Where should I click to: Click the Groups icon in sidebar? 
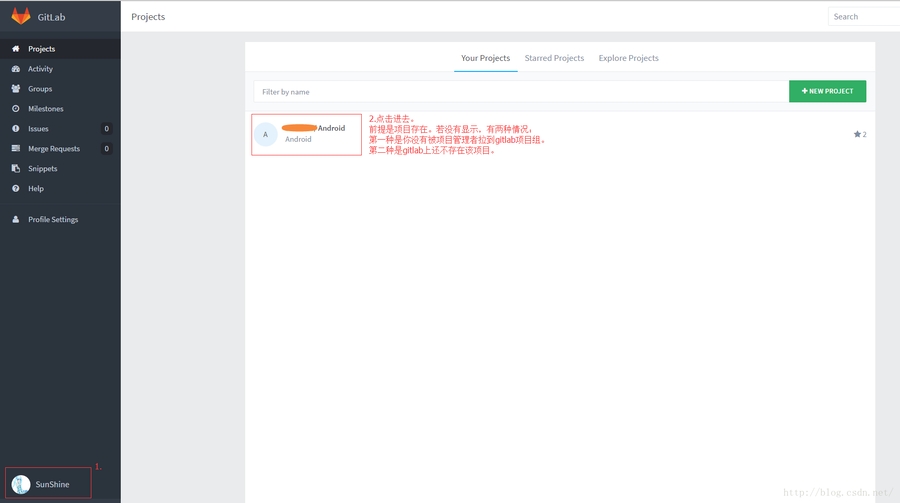[16, 89]
